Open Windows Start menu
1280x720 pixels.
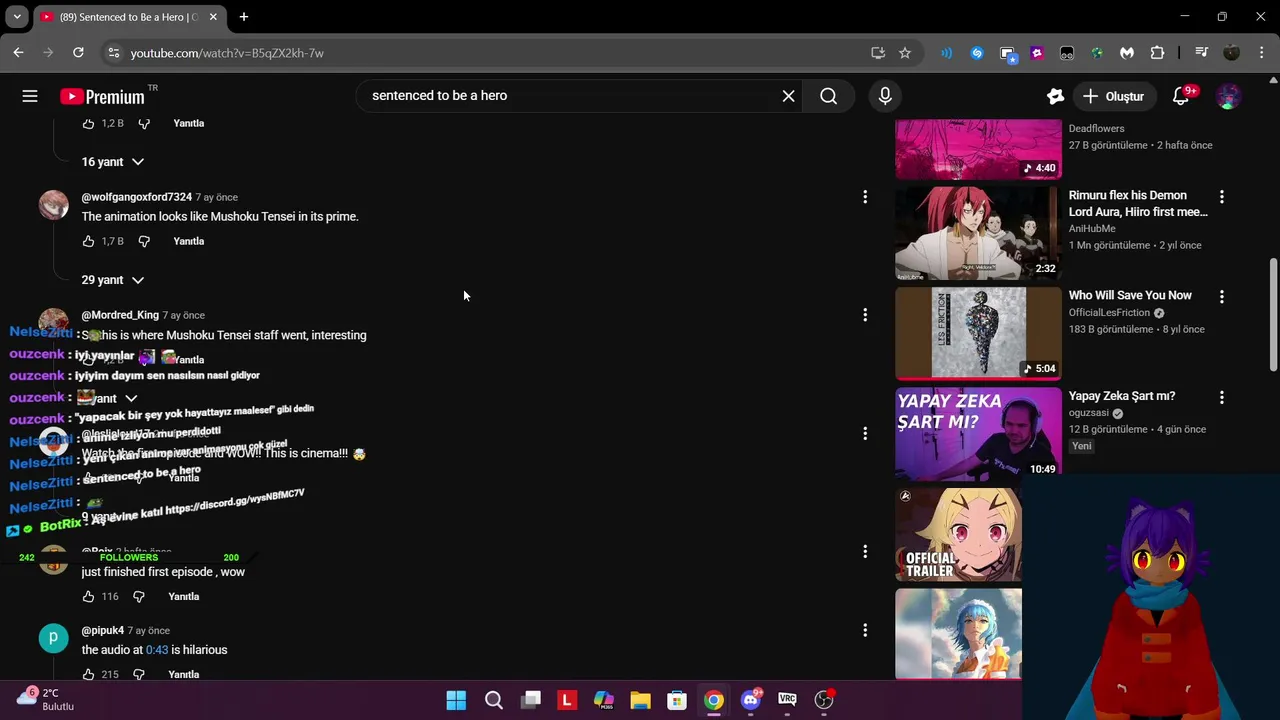[456, 700]
